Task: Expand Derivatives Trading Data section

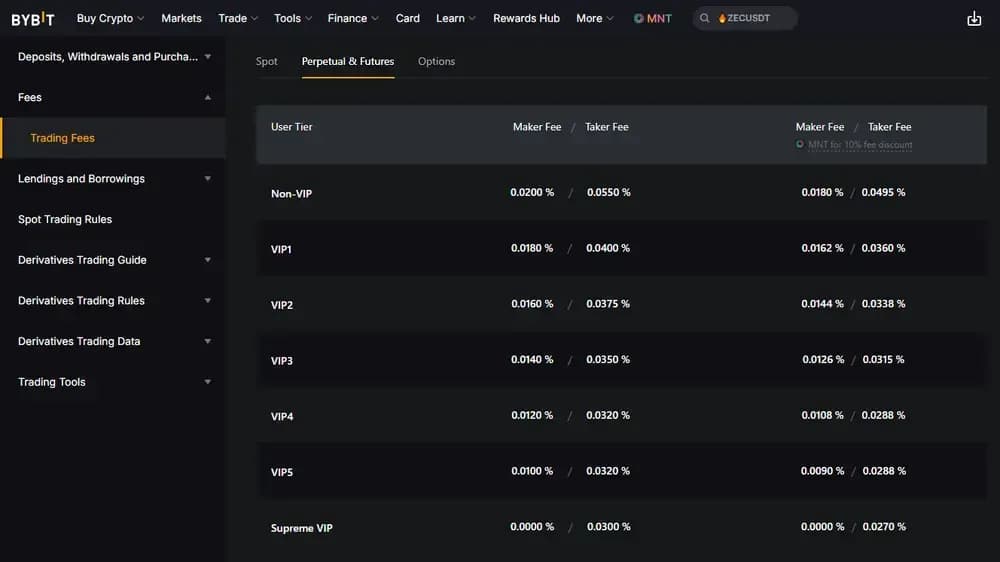Action: [113, 341]
